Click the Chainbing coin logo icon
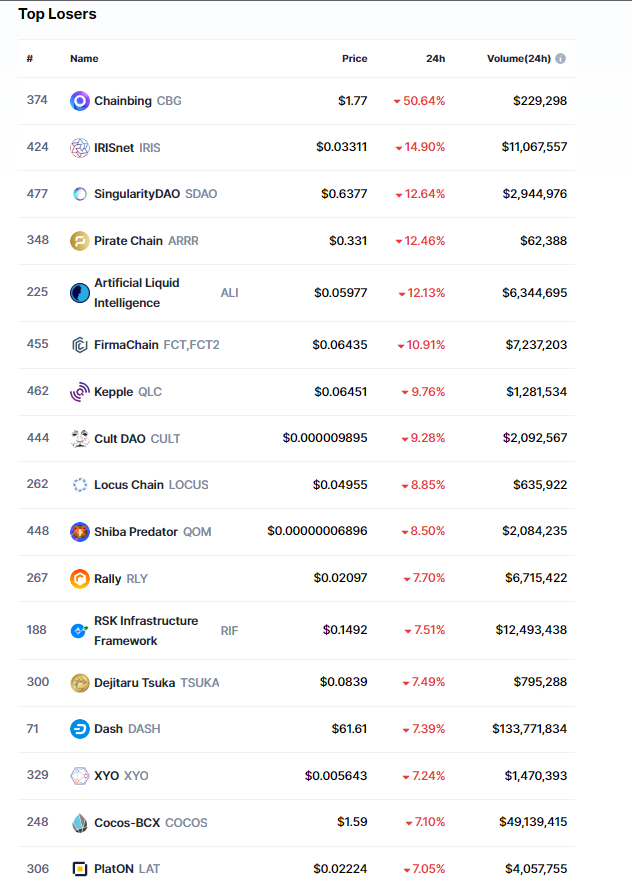Screen dimensions: 632x882 pos(80,101)
